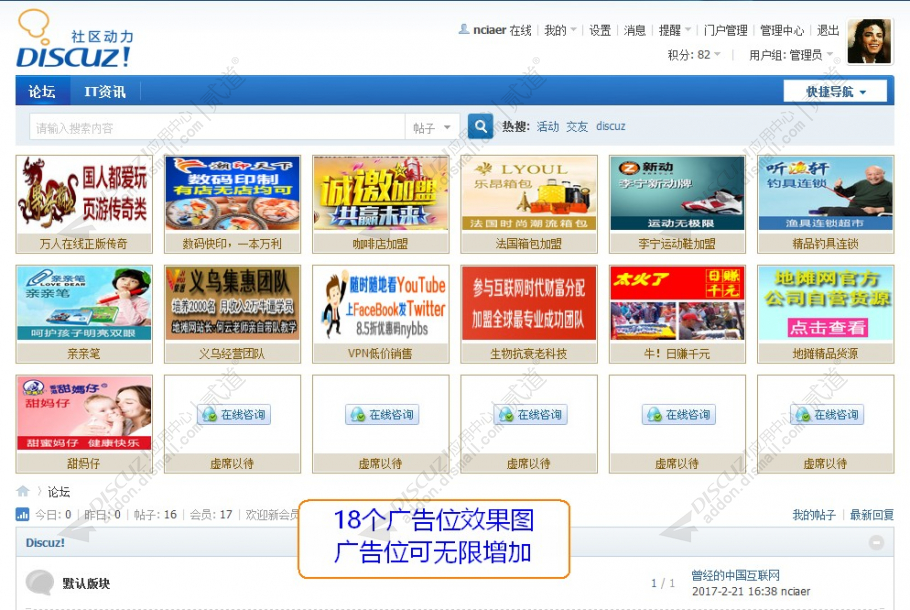Expand the 提醒 dropdown
The image size is (910, 610).
(674, 30)
